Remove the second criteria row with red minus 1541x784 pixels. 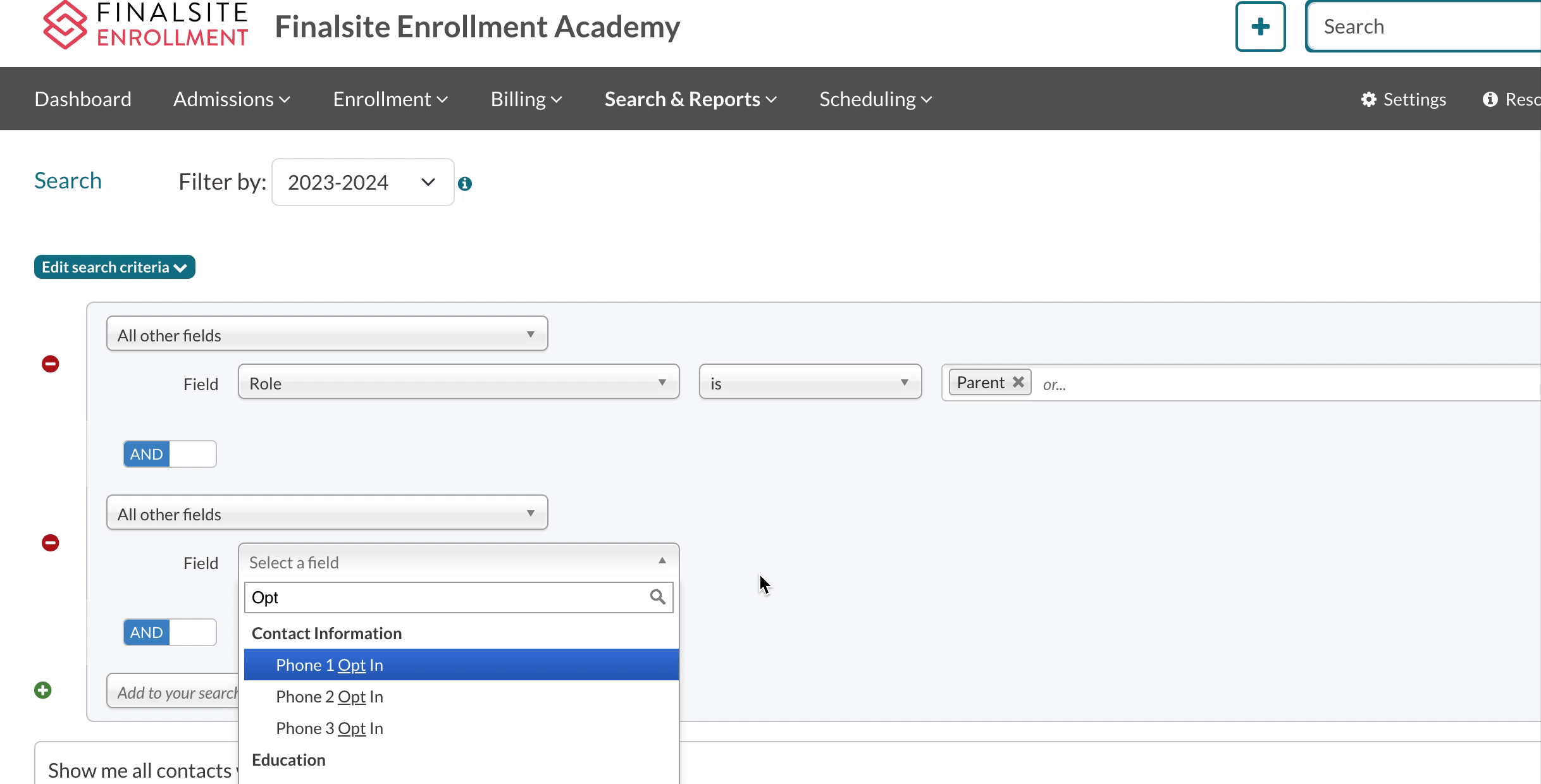coord(51,543)
